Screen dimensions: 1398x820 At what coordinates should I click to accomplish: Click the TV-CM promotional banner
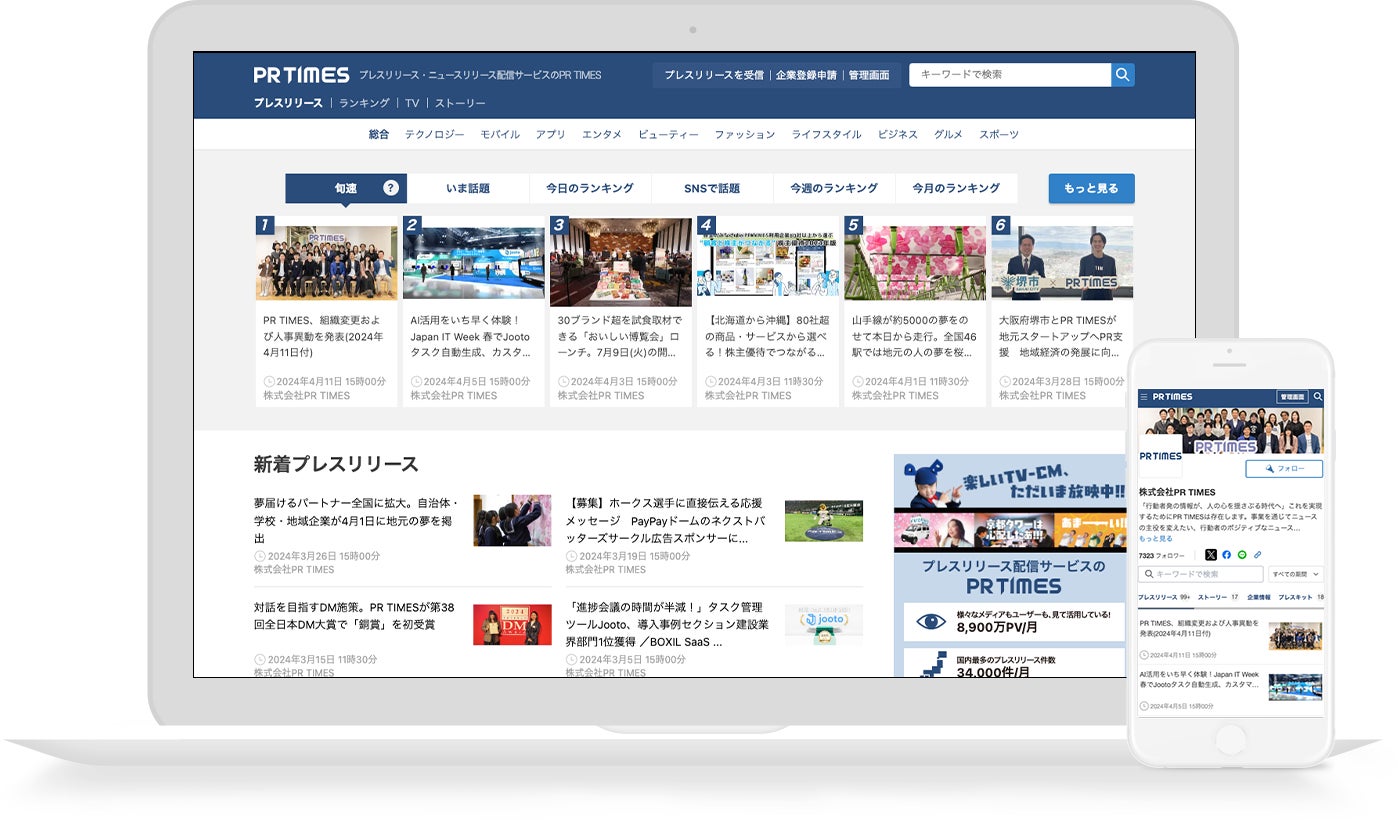1010,503
